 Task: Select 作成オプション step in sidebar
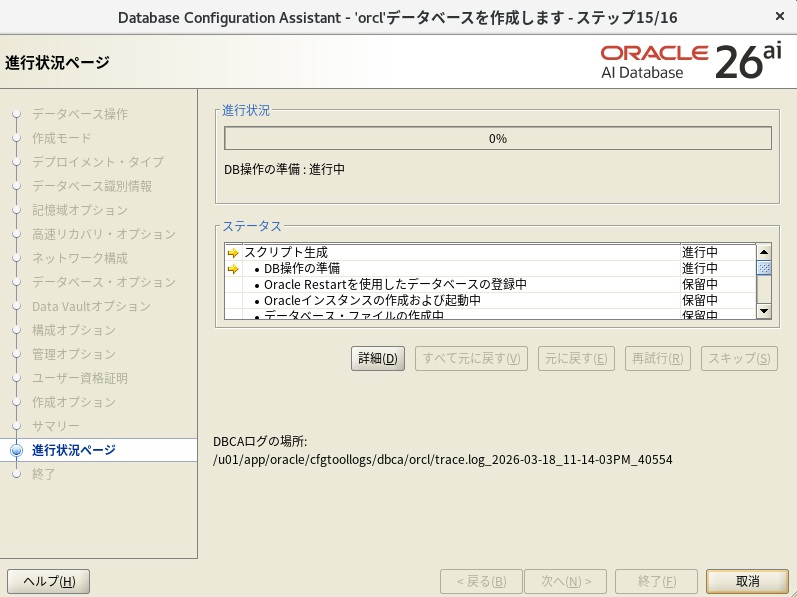[x=74, y=402]
